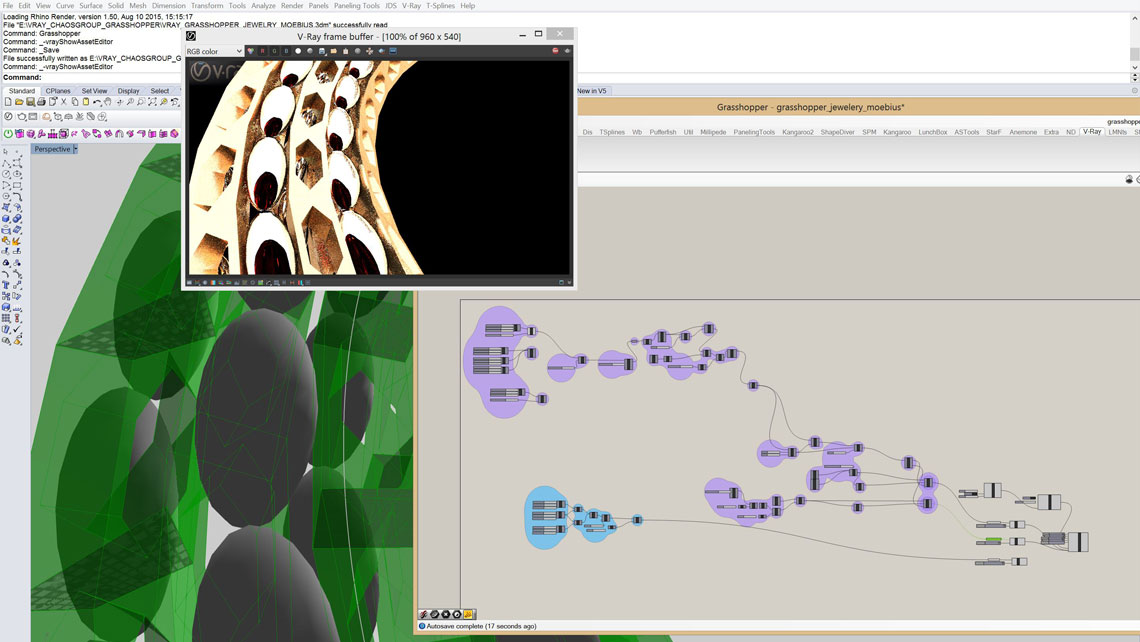Create a new file in Rhino toolbar
The width and height of the screenshot is (1140, 642).
[x=8, y=103]
